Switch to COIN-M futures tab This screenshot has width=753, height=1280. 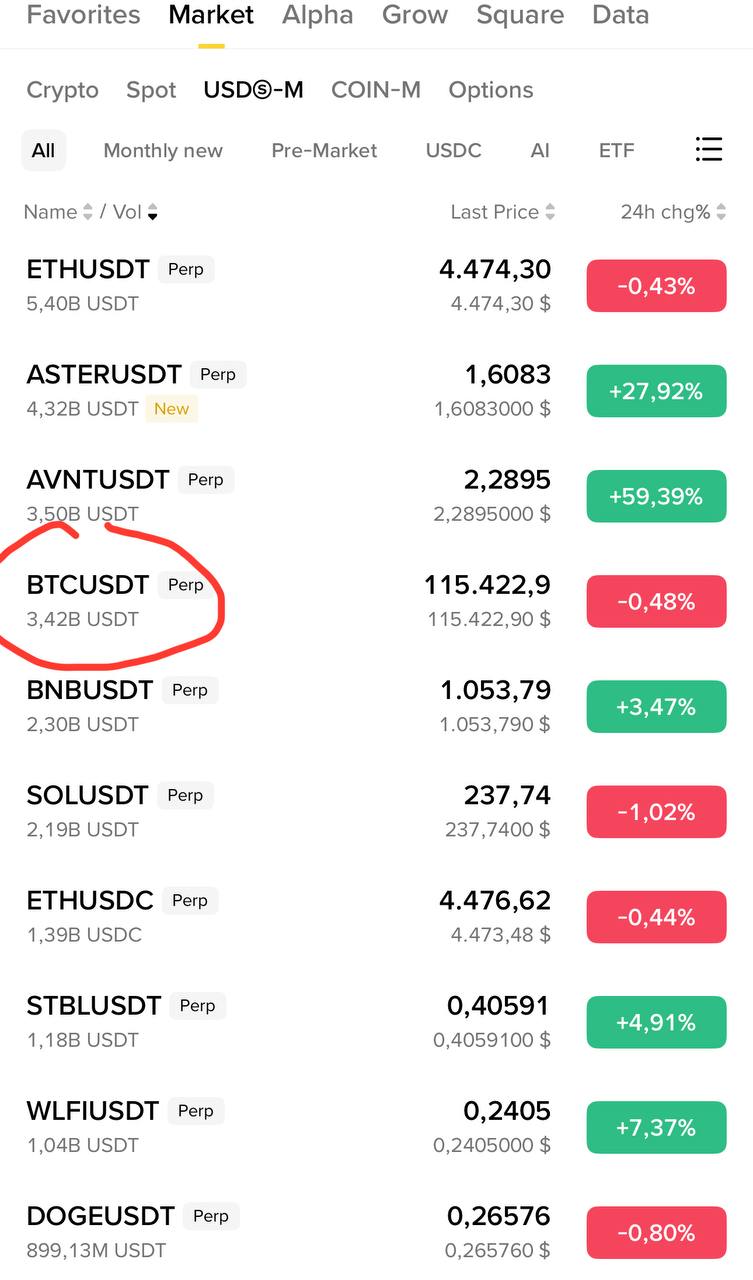click(375, 90)
